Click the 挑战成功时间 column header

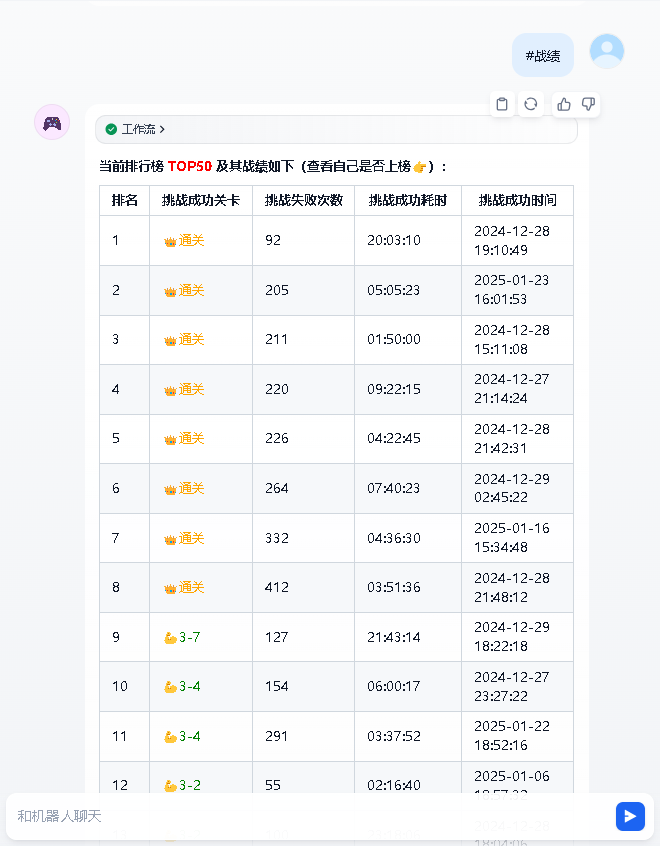[x=517, y=200]
